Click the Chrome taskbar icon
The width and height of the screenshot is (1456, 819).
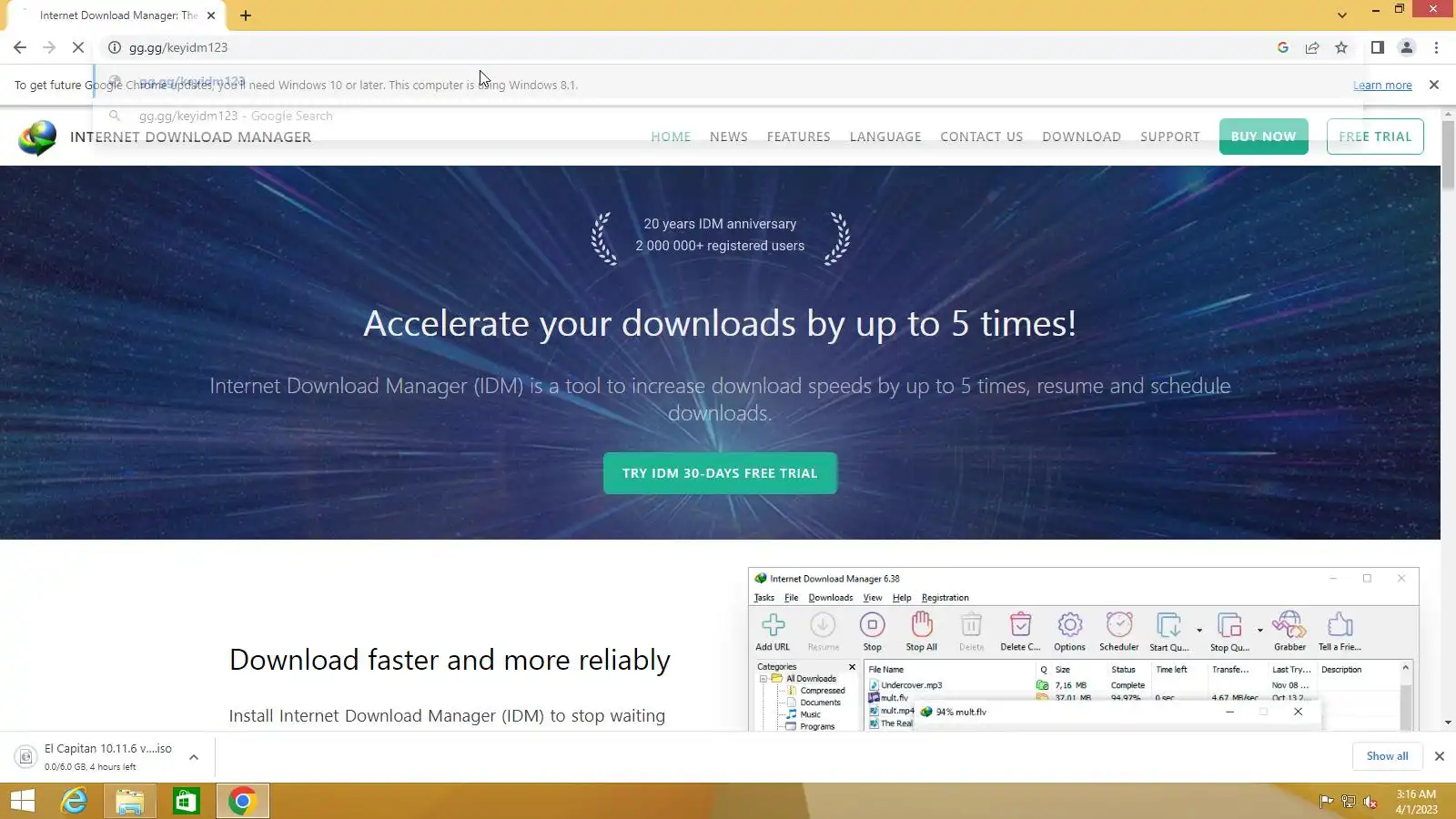pyautogui.click(x=242, y=801)
